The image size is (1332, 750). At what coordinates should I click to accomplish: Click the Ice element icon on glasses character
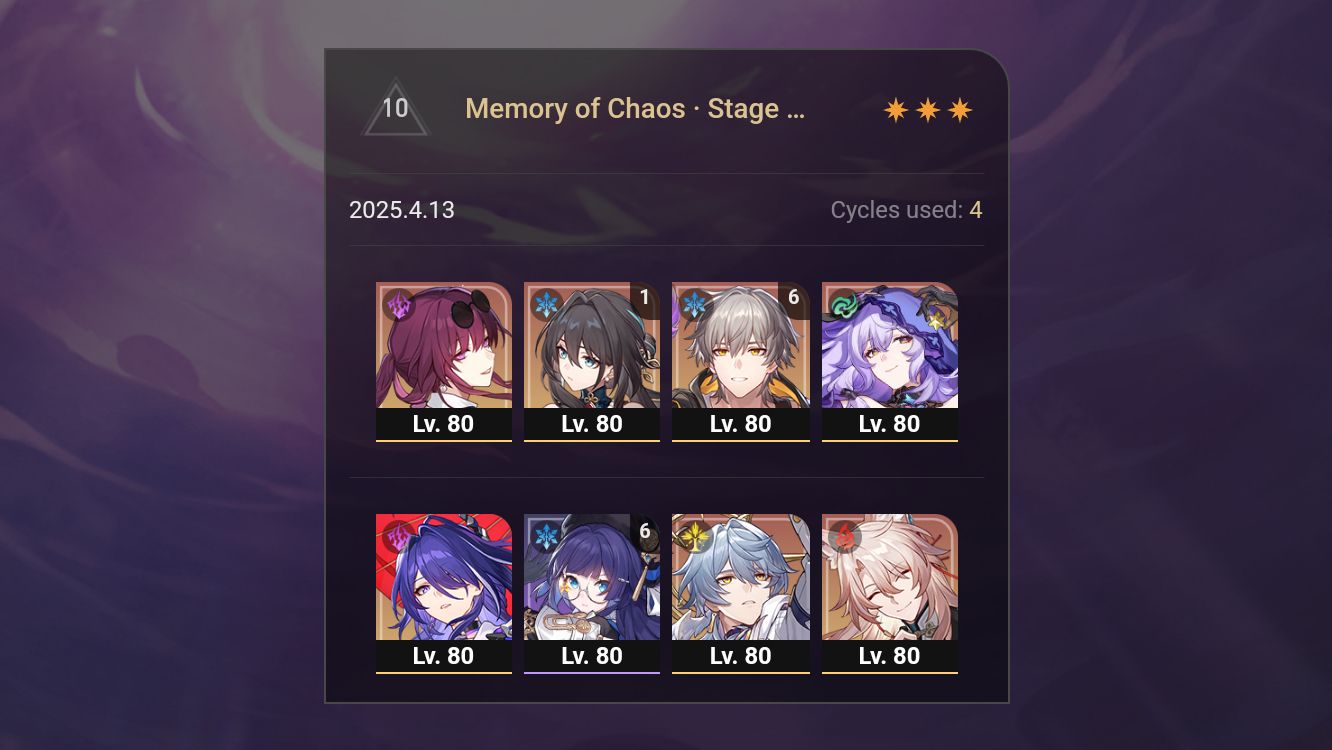[546, 535]
